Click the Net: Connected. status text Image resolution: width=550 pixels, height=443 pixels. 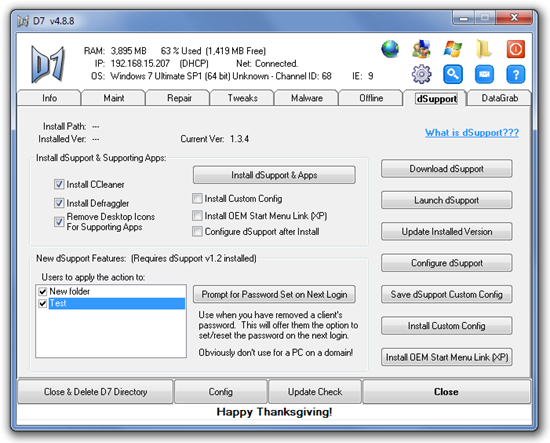click(x=267, y=63)
